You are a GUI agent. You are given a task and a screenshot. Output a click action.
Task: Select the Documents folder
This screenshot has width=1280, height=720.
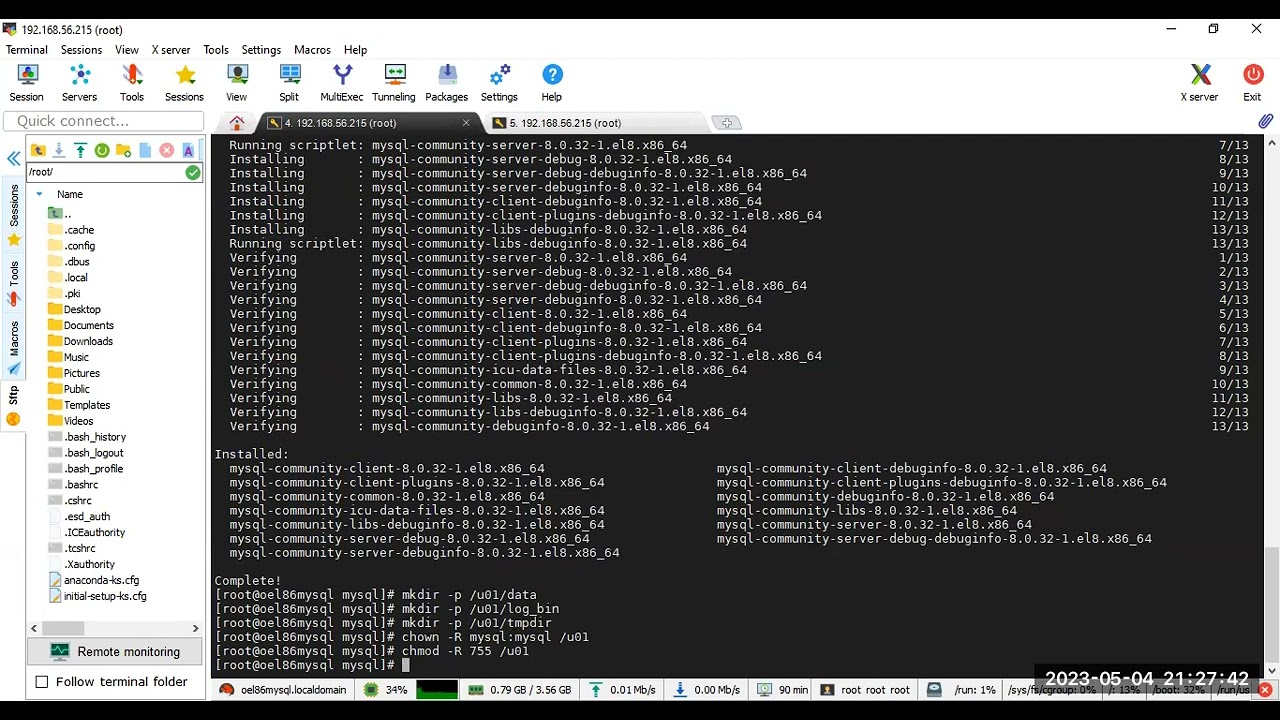pos(81,325)
